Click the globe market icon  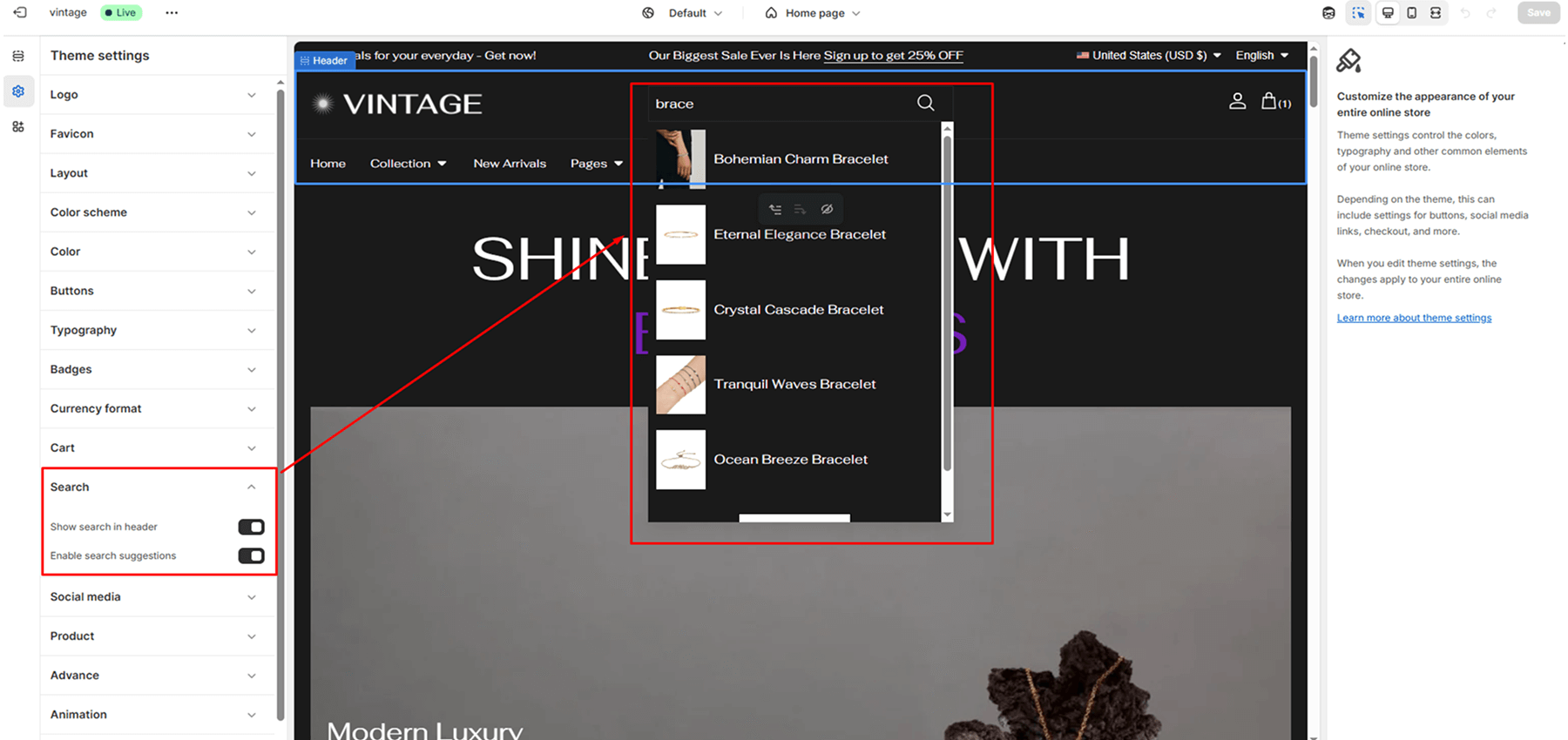point(648,13)
